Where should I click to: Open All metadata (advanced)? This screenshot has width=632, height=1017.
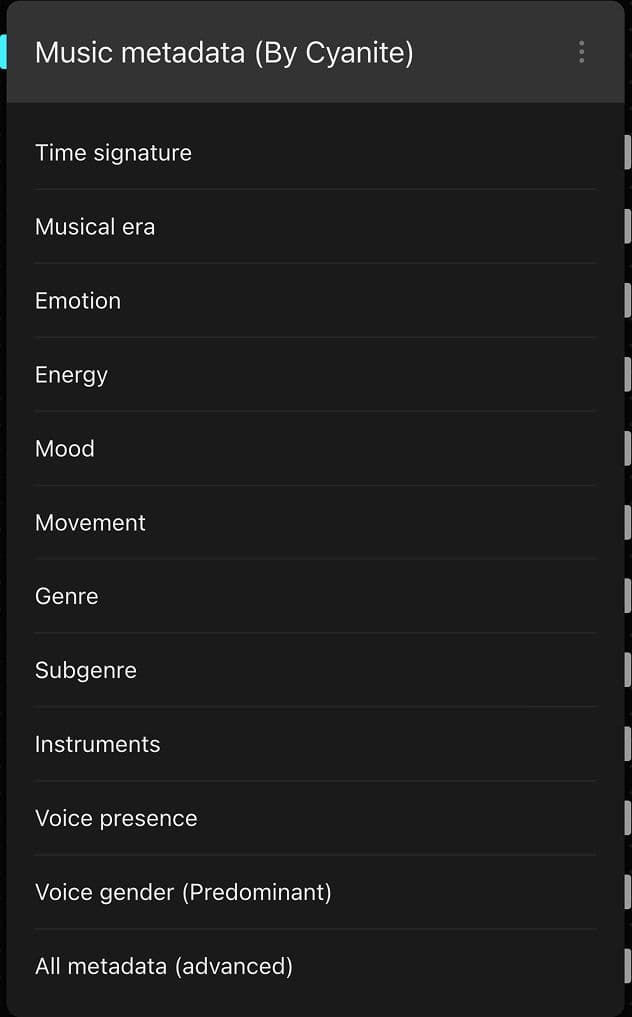coord(164,966)
